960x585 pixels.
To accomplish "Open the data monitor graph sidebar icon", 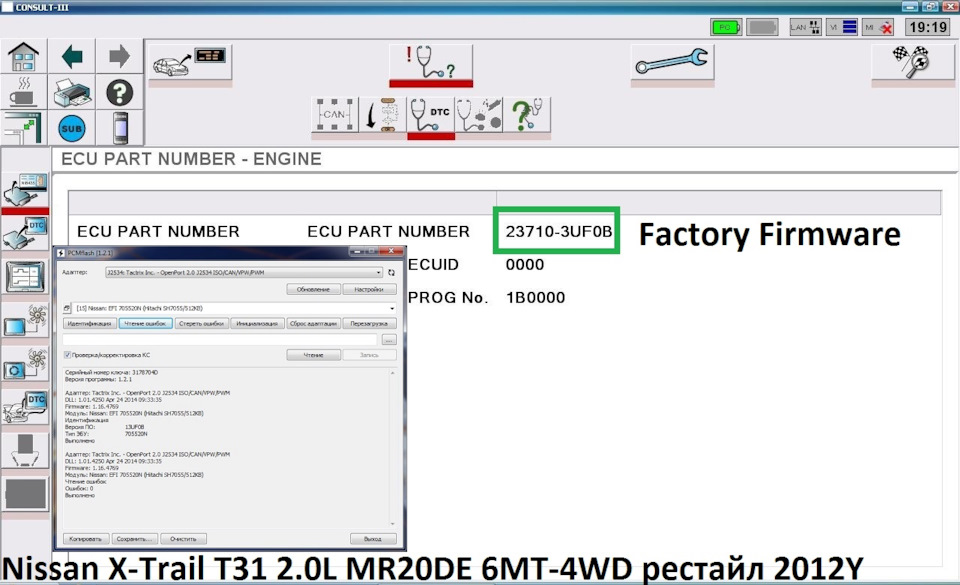I will click(25, 277).
